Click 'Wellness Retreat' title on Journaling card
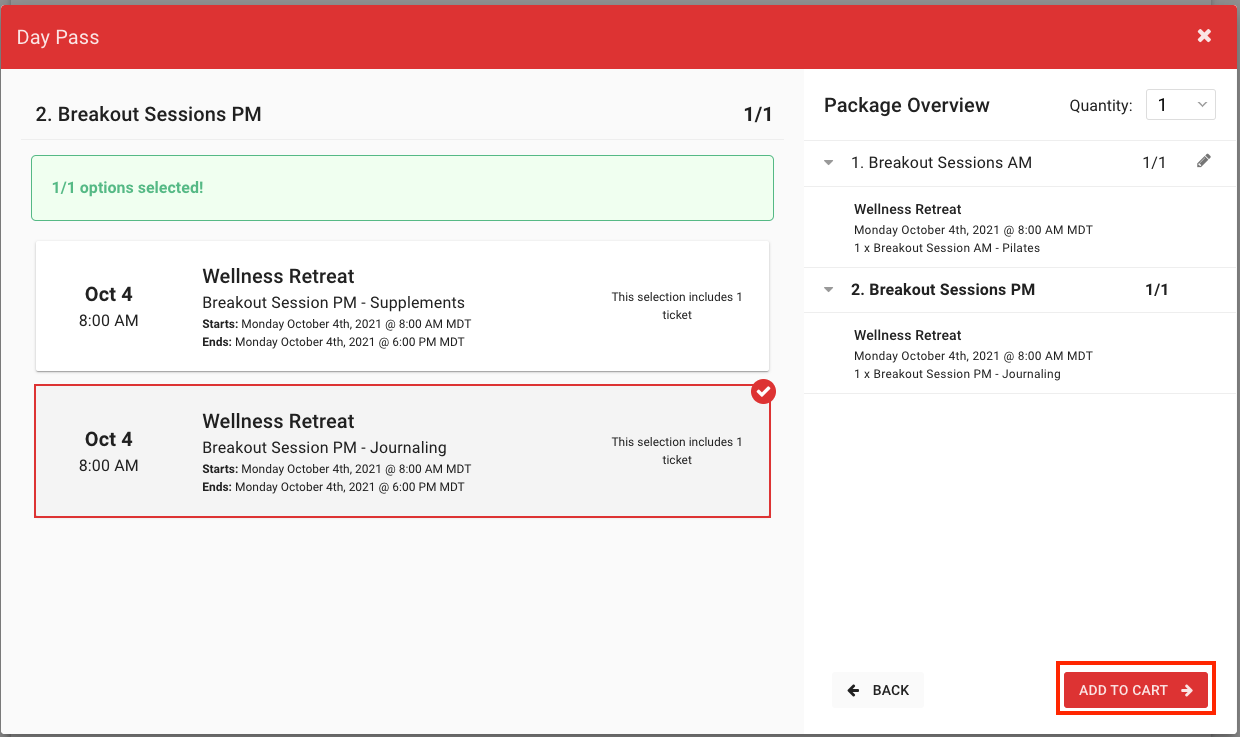1240x737 pixels. [x=278, y=421]
